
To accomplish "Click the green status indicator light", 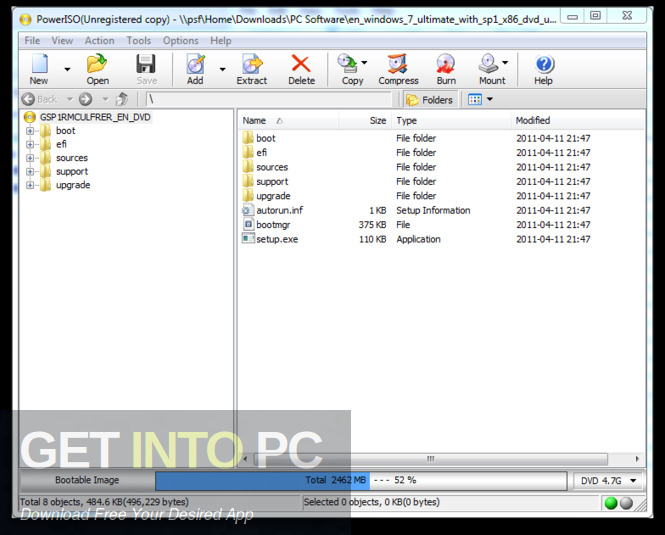I will tap(611, 503).
